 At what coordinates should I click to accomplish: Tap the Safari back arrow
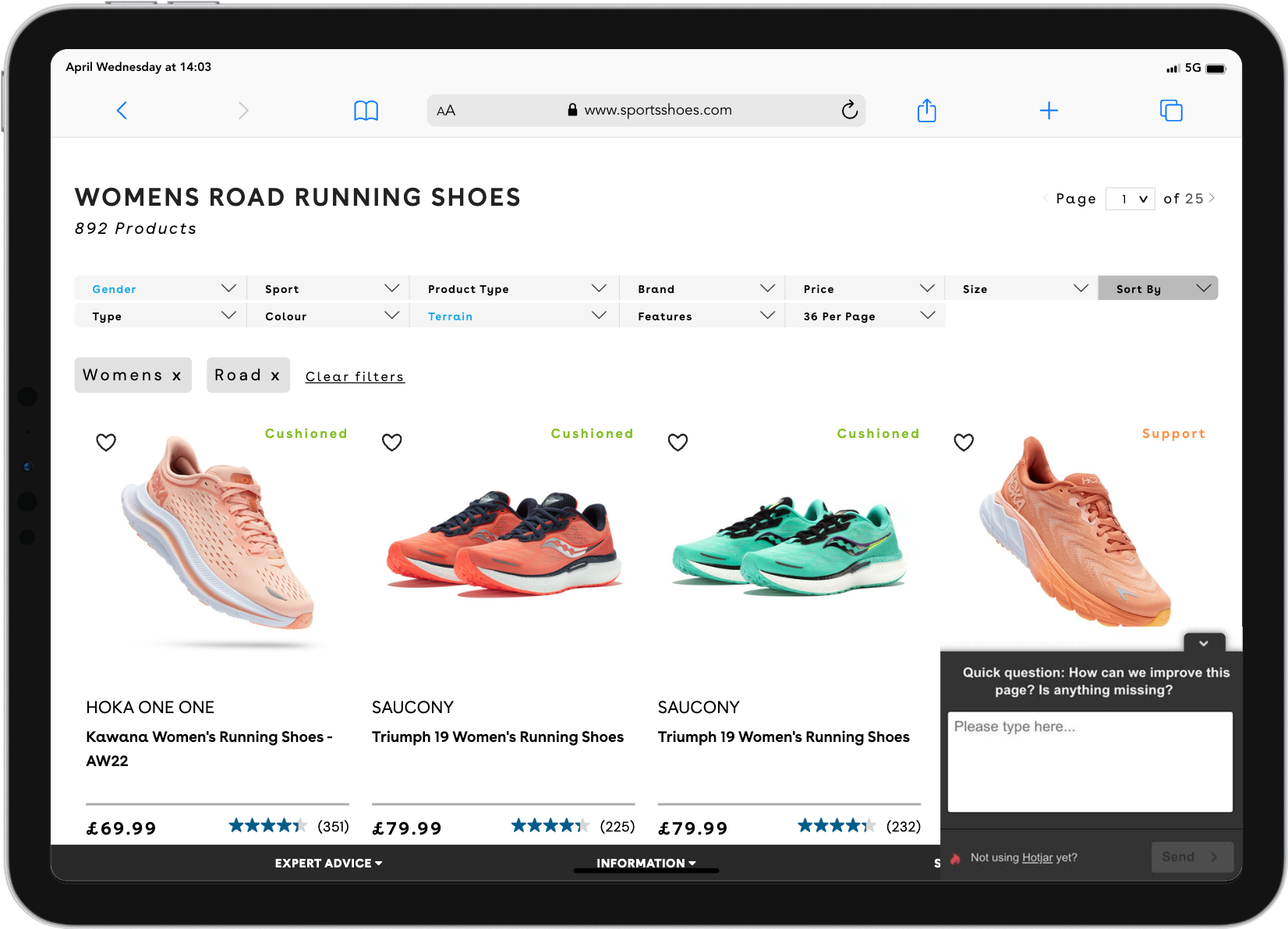click(x=122, y=111)
